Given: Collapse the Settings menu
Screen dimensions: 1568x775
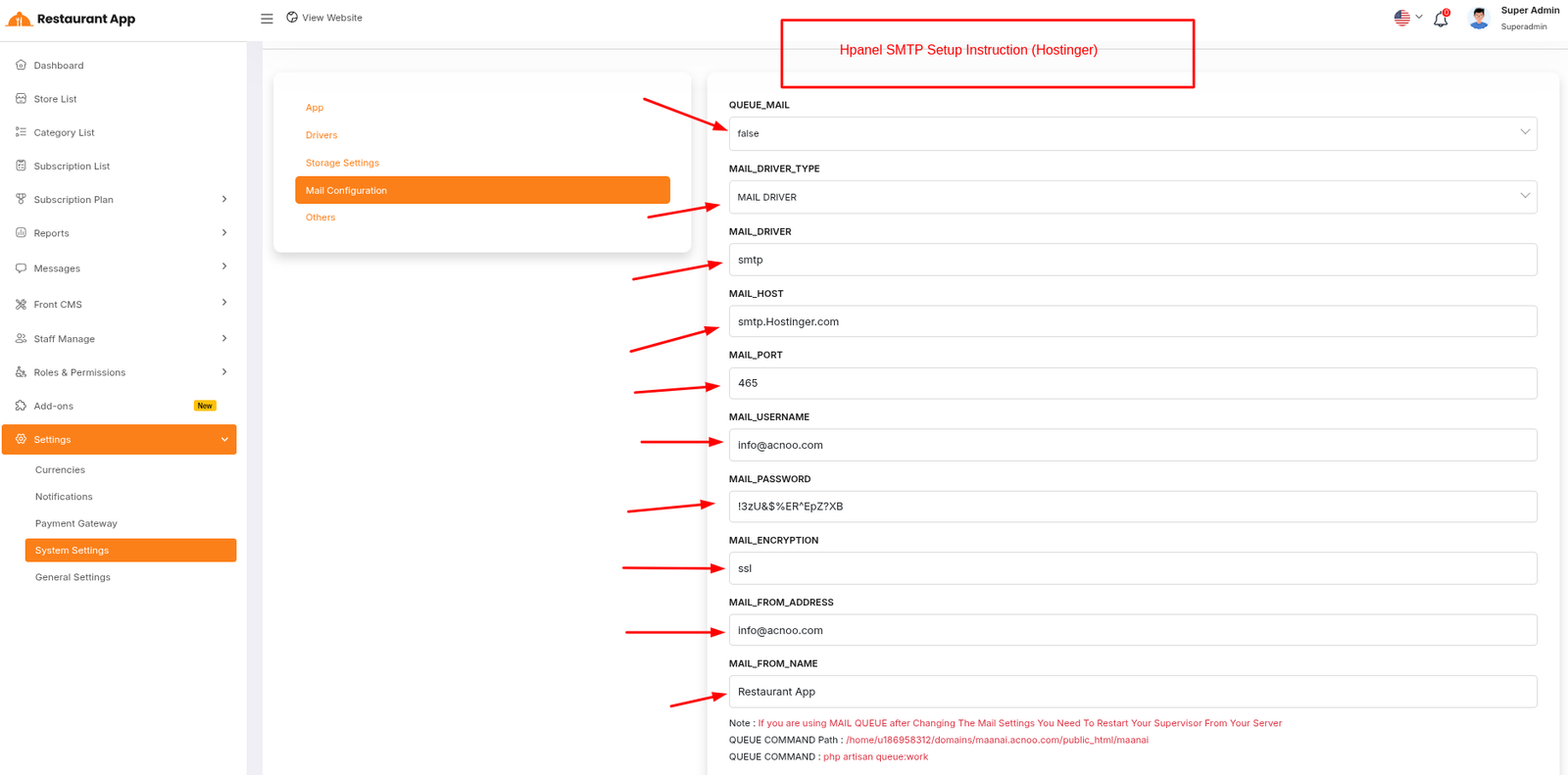Looking at the screenshot, I should [x=224, y=440].
